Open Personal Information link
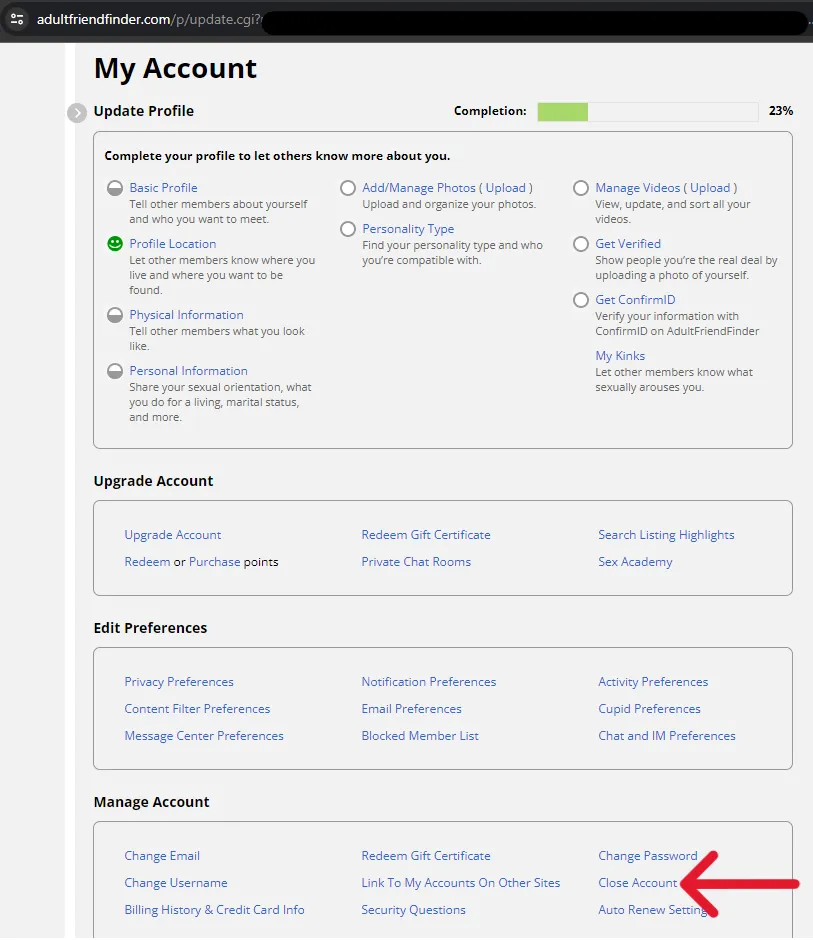 point(188,370)
